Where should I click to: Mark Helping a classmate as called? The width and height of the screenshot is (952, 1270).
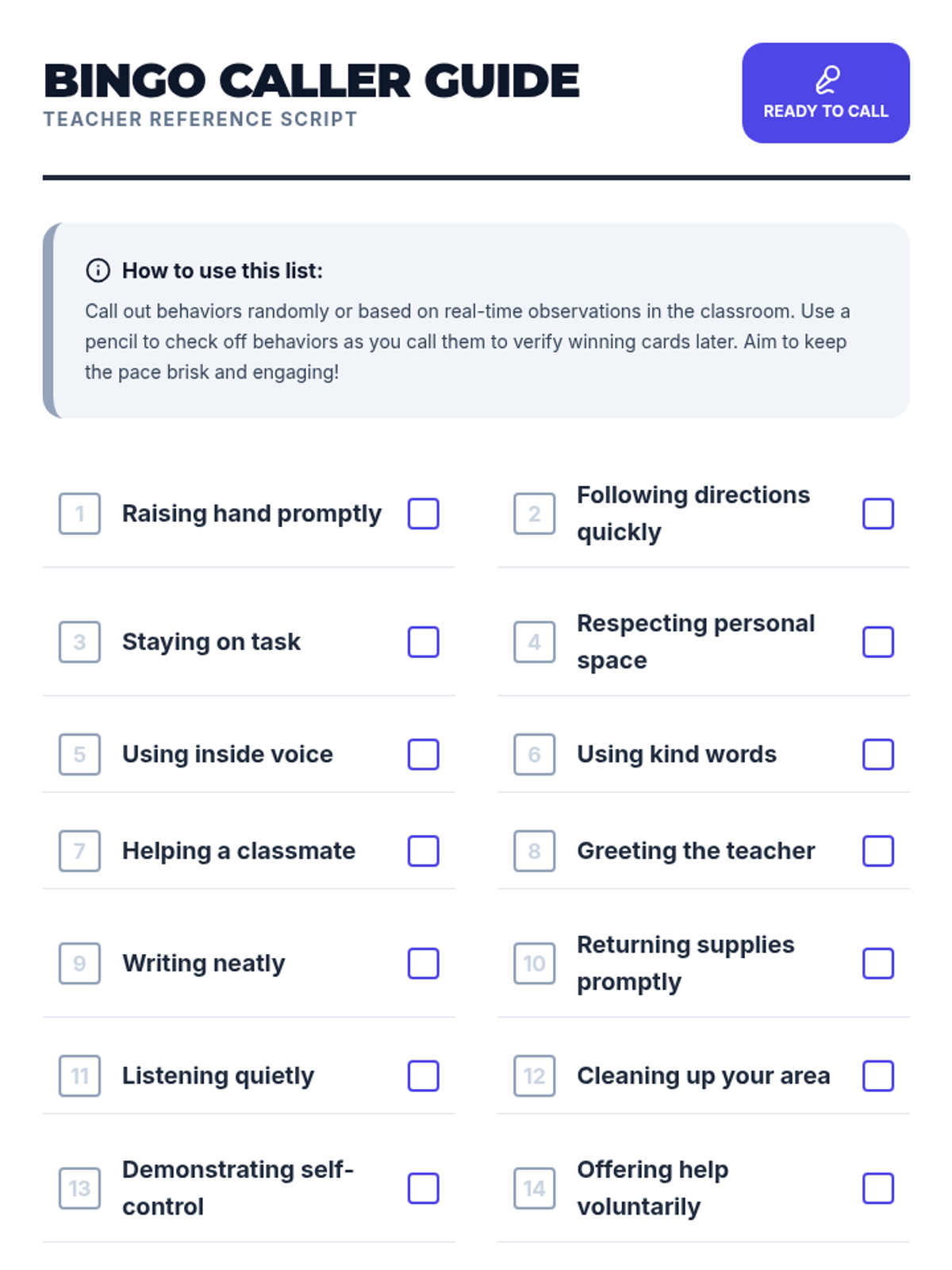424,851
